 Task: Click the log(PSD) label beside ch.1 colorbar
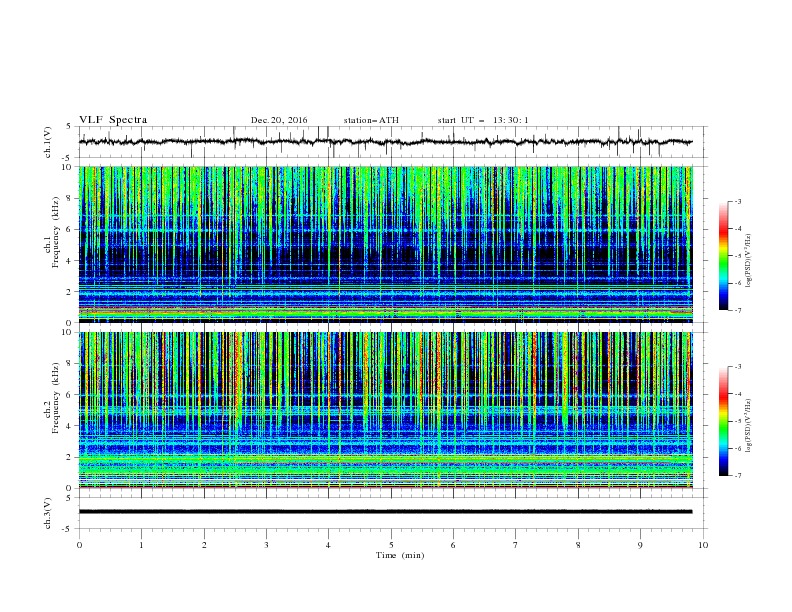pyautogui.click(x=749, y=261)
